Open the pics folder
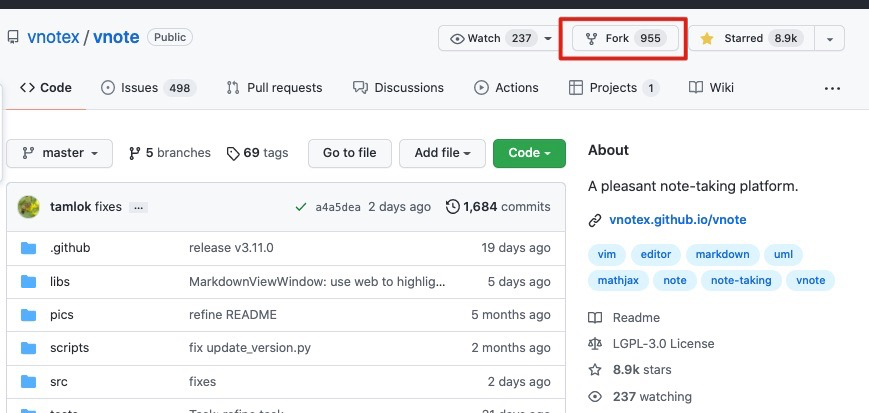 (62, 315)
